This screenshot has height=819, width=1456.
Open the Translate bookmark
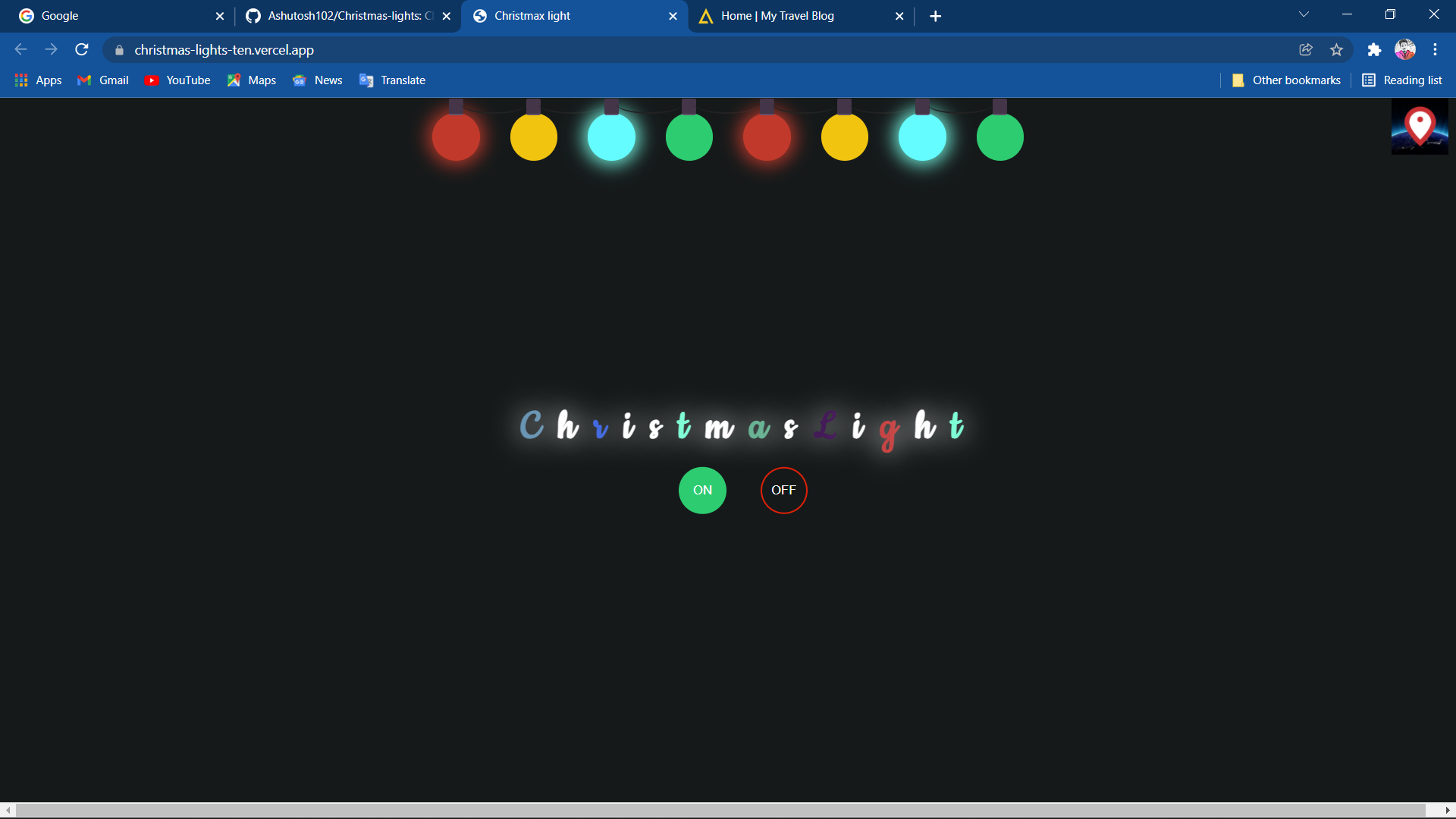(x=391, y=80)
